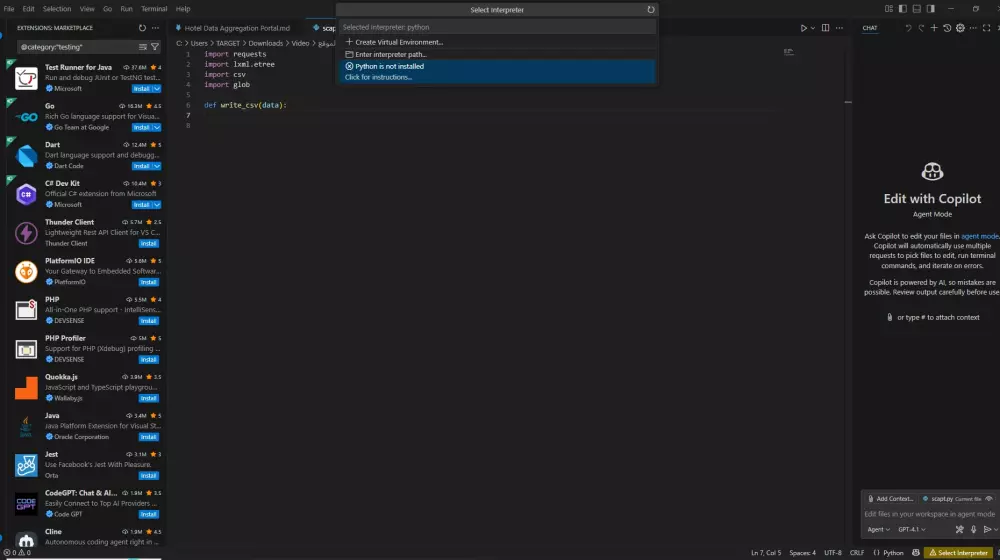Click Add Context button in chat
Image resolution: width=1000 pixels, height=560 pixels.
pyautogui.click(x=890, y=499)
